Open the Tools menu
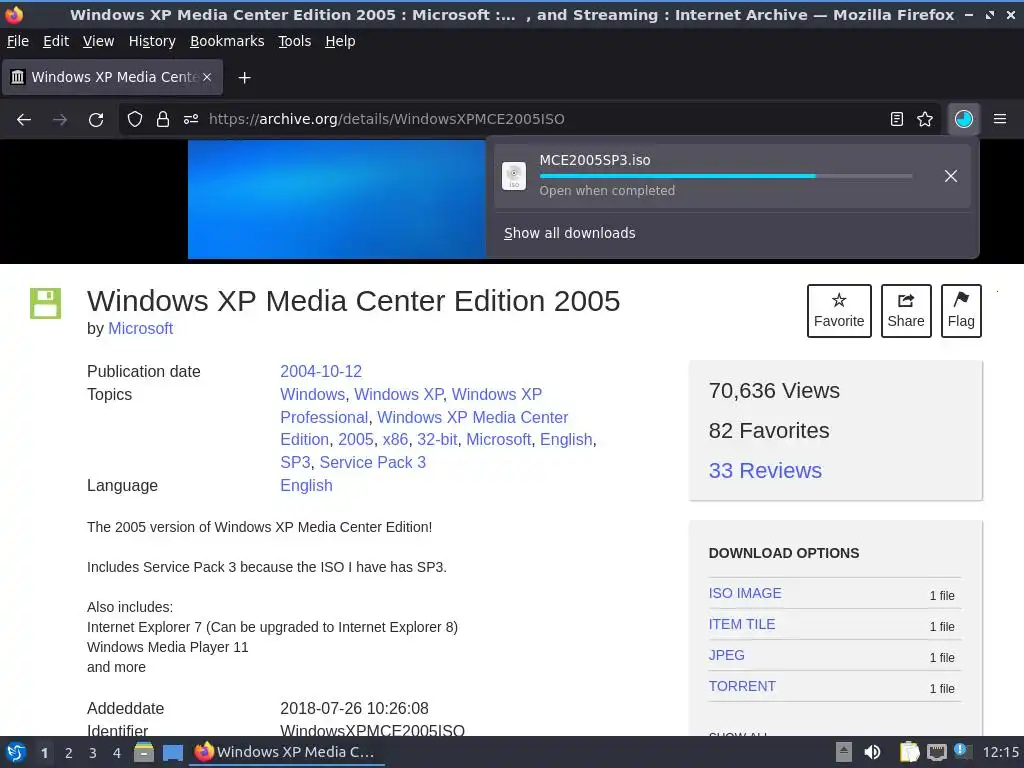 (295, 41)
